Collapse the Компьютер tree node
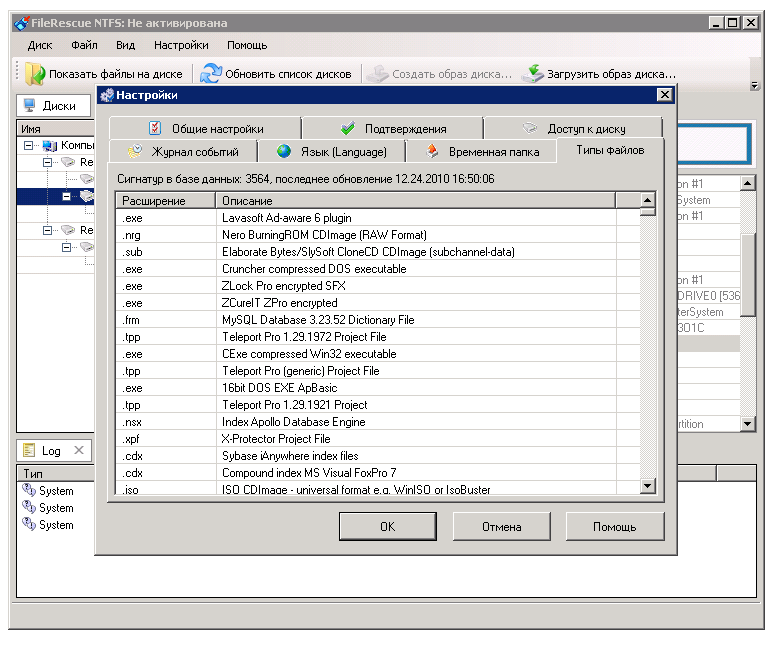The image size is (771, 647). click(27, 146)
